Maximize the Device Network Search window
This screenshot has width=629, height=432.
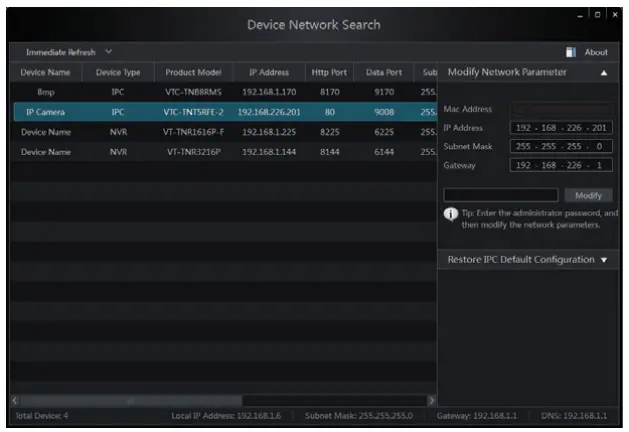tap(597, 15)
